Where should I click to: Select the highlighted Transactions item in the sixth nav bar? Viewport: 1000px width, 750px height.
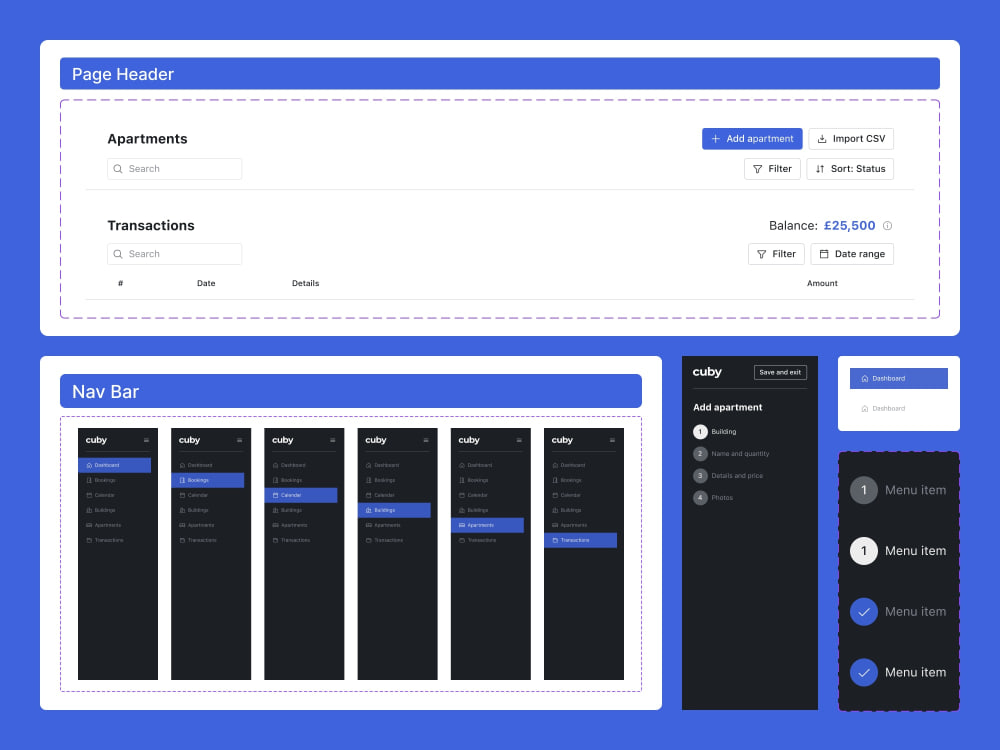point(580,540)
